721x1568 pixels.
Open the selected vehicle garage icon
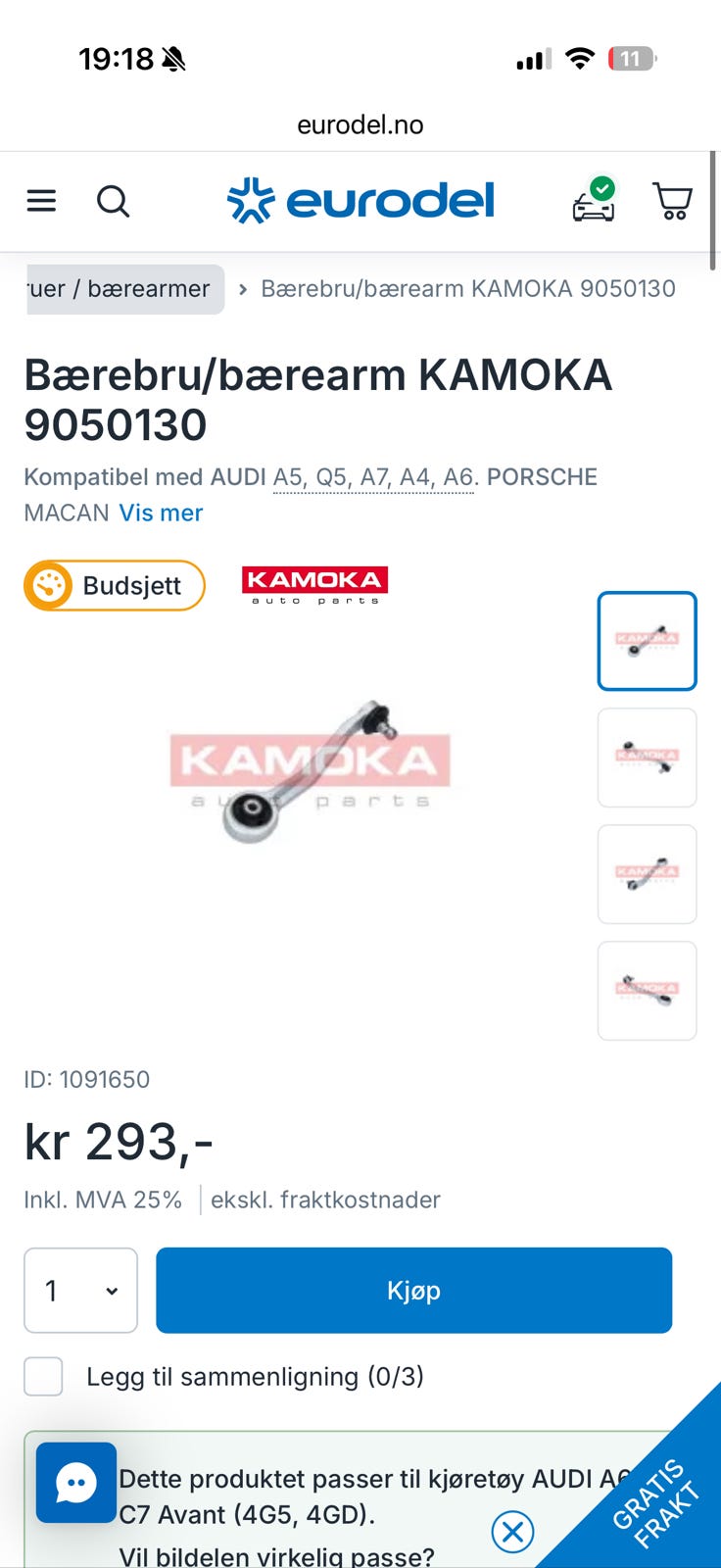(594, 199)
